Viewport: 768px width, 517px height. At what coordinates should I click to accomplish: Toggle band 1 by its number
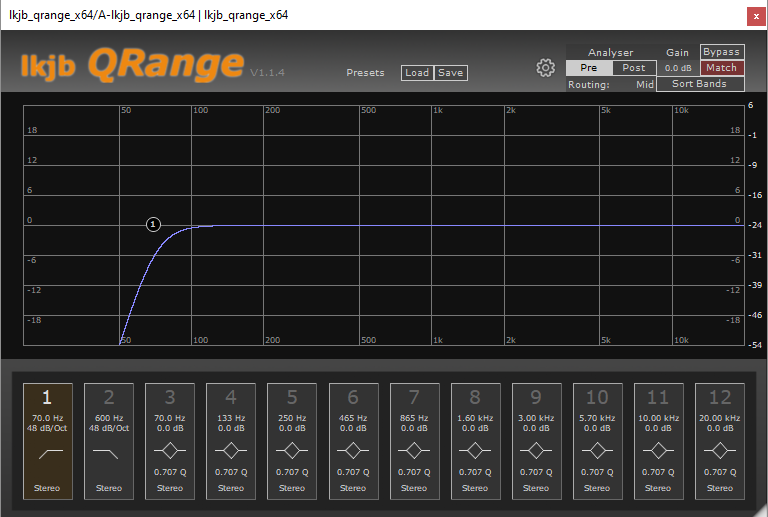[47, 397]
